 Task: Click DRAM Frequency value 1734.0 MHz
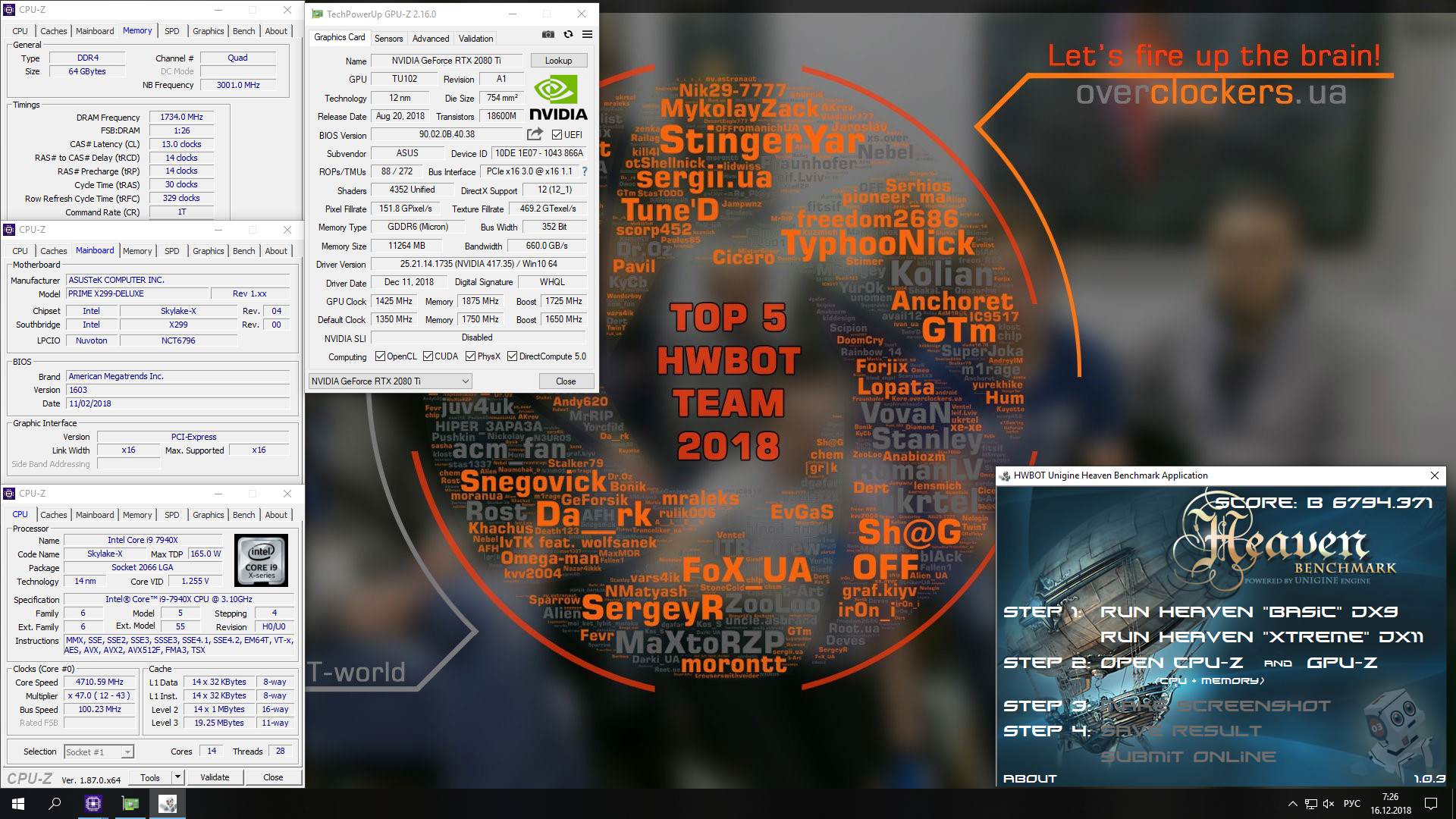[x=181, y=117]
